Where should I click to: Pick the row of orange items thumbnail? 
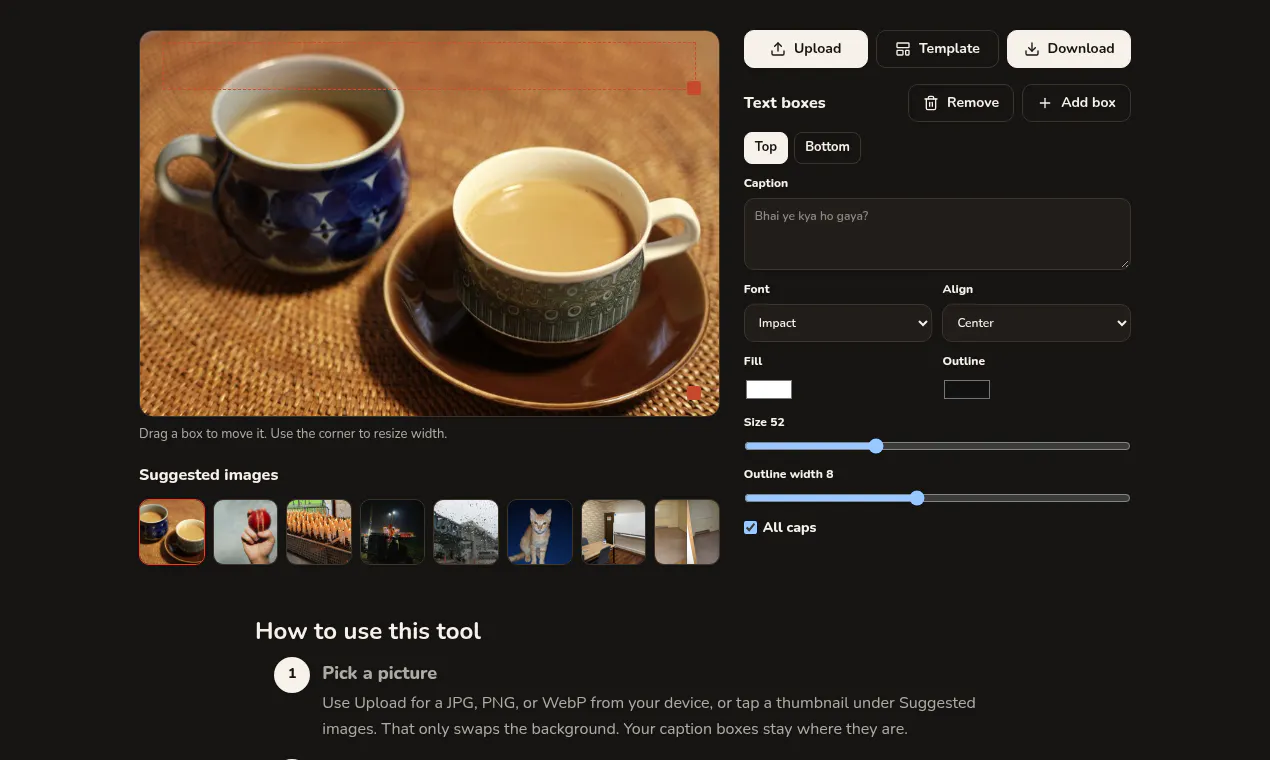point(319,532)
